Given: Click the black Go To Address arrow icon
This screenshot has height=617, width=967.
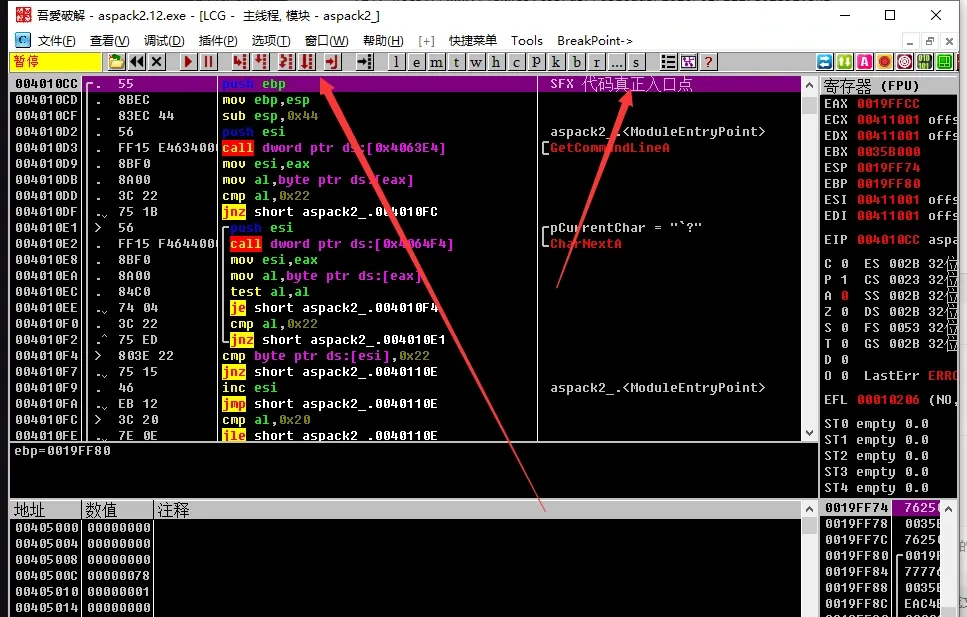Looking at the screenshot, I should (x=364, y=62).
